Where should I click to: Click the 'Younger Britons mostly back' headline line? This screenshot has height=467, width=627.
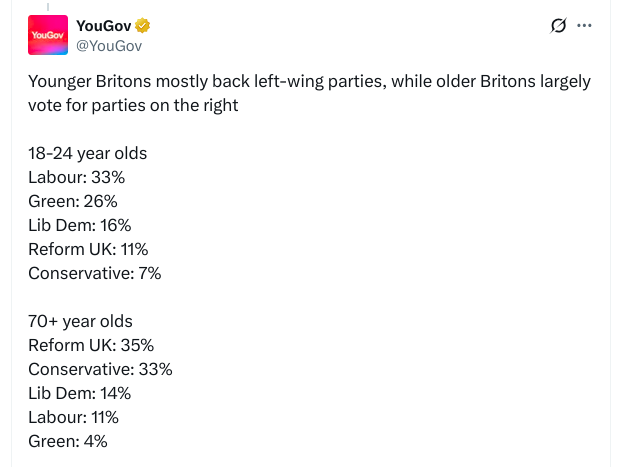[x=309, y=82]
